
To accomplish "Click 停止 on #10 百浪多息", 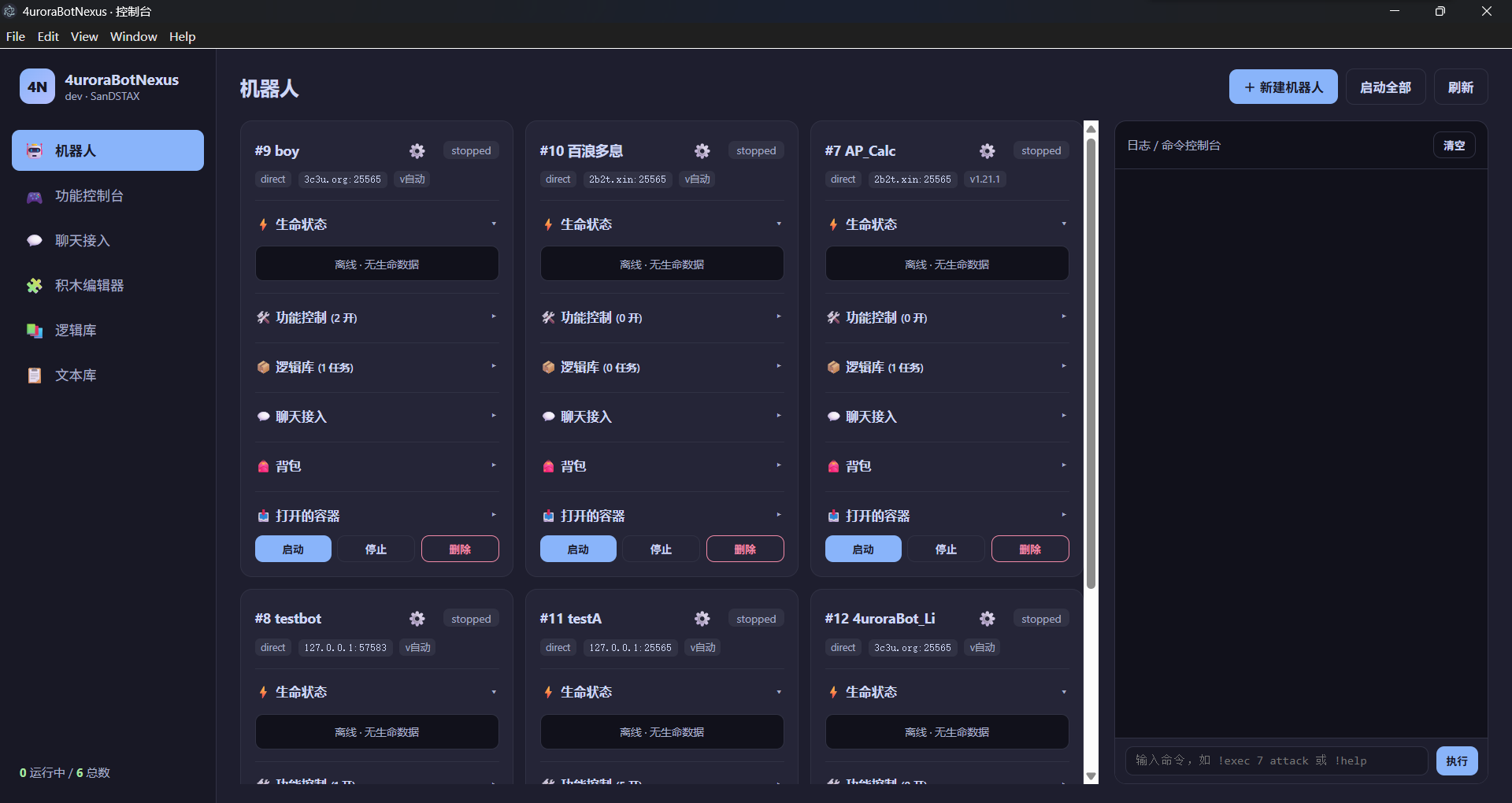I will click(x=661, y=549).
